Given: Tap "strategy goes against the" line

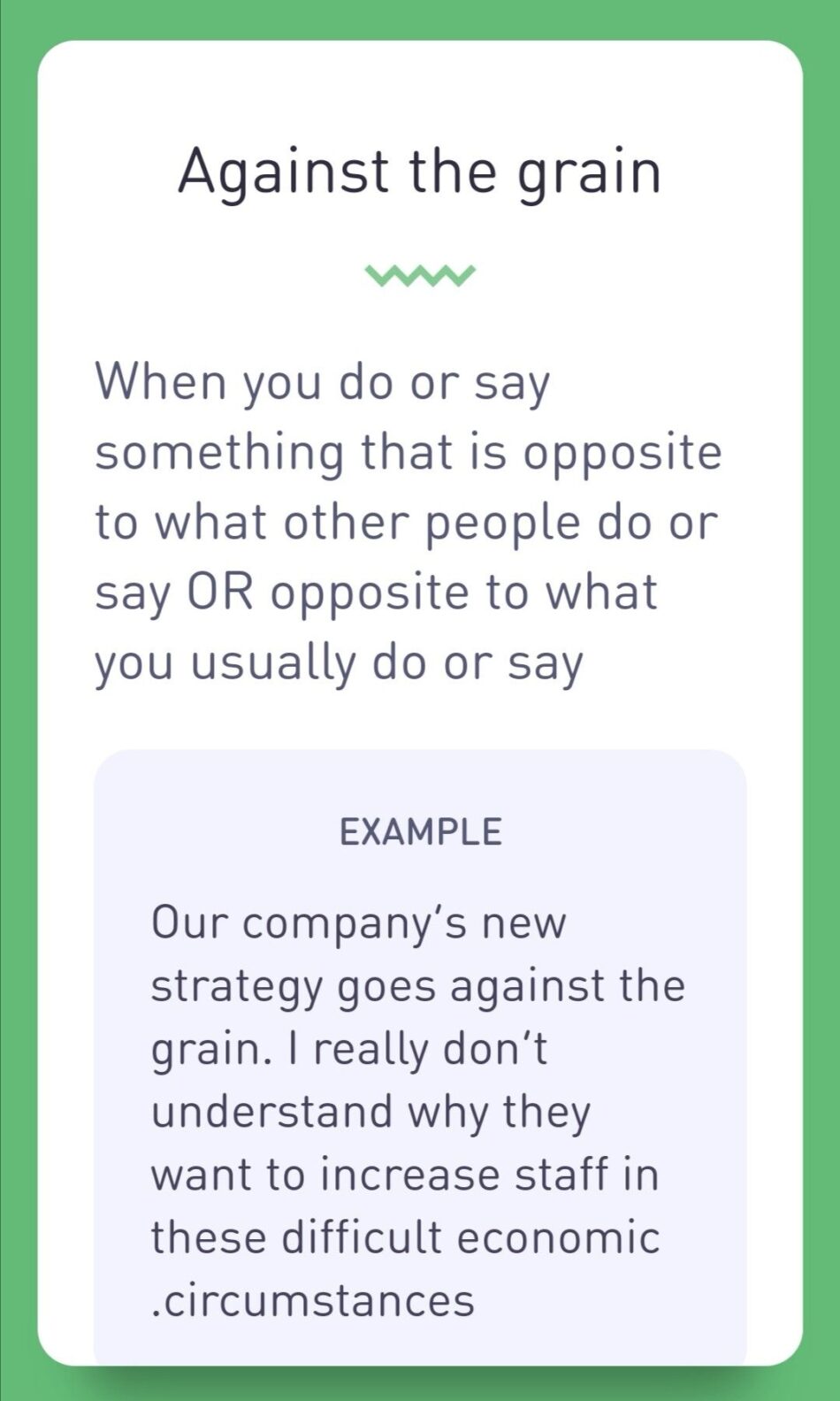Looking at the screenshot, I should coord(417,986).
